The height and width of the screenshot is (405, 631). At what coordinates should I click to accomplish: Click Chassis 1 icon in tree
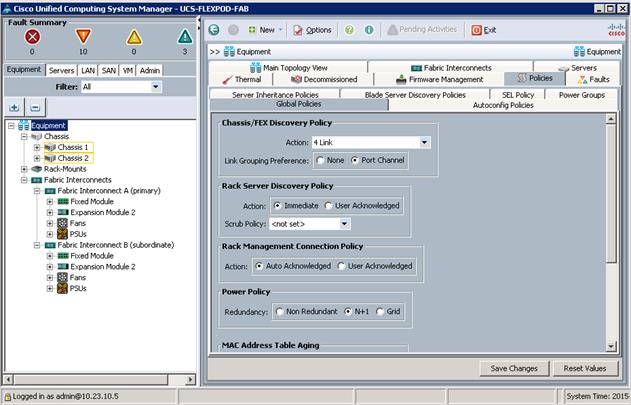tap(50, 147)
